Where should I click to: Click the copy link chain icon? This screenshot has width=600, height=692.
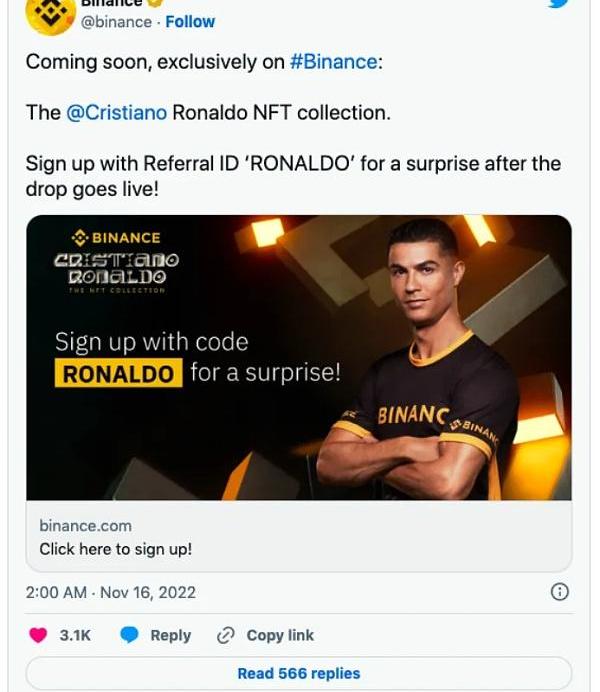pyautogui.click(x=226, y=635)
